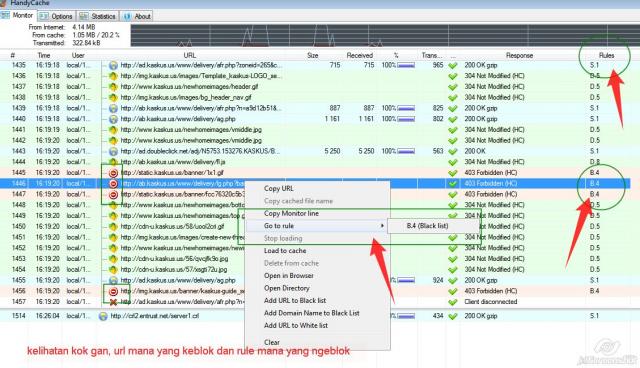Open the Statistics tab
This screenshot has width=640, height=368.
pos(98,16)
